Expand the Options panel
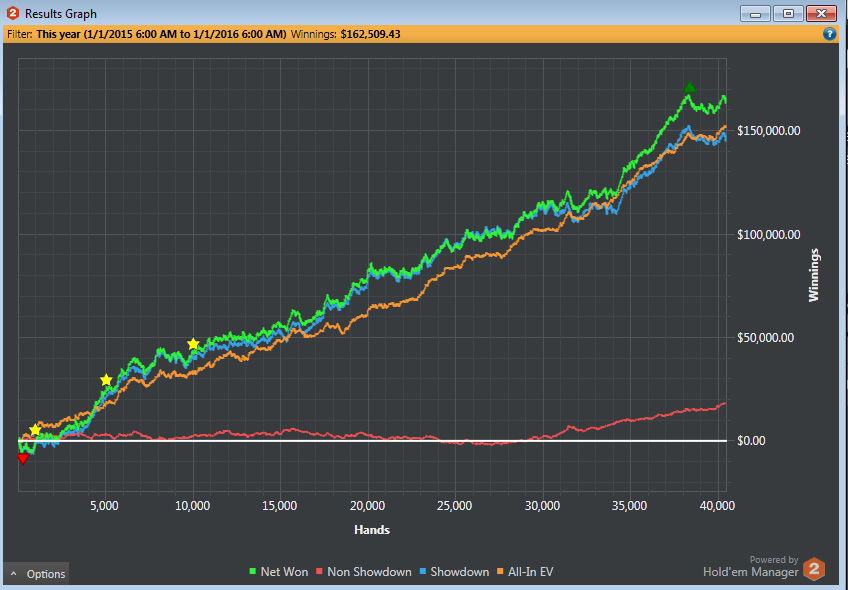Viewport: 848px width, 590px height. pyautogui.click(x=37, y=574)
